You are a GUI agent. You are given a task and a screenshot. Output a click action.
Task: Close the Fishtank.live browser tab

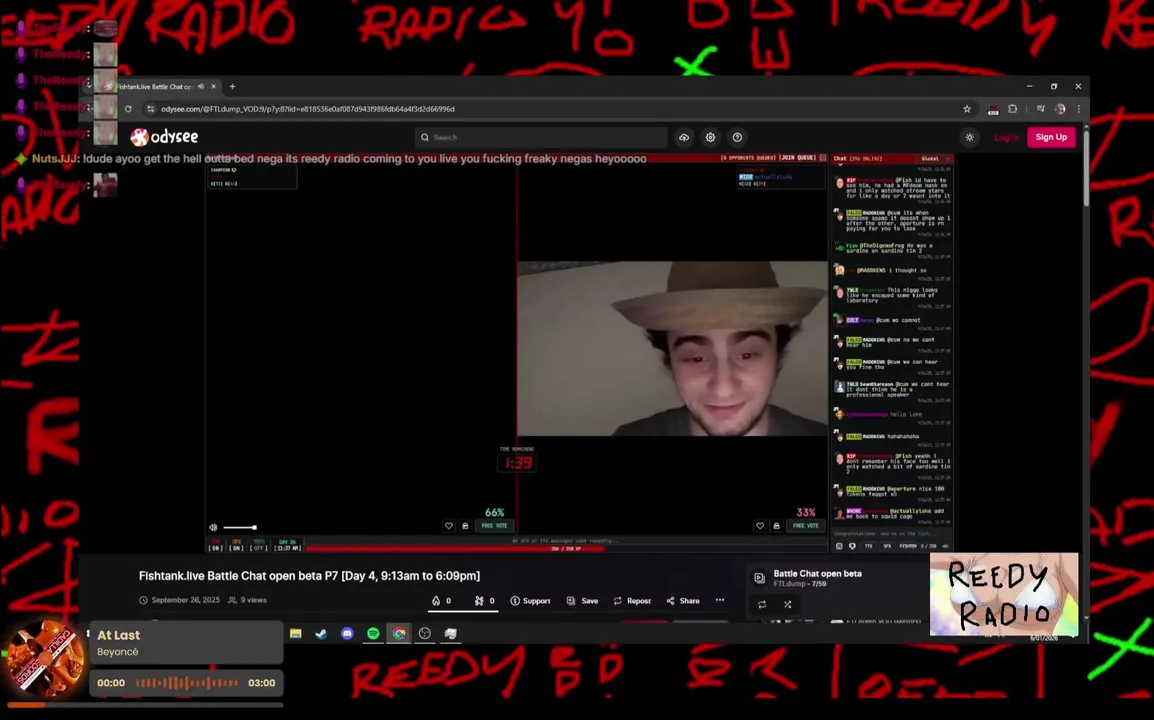[213, 86]
